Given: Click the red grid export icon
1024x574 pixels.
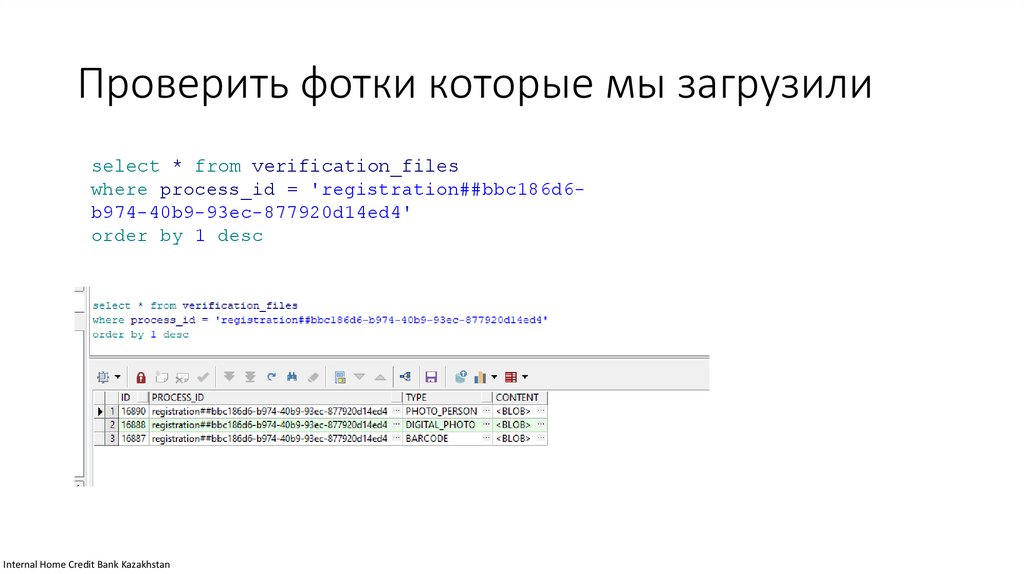Looking at the screenshot, I should 511,377.
